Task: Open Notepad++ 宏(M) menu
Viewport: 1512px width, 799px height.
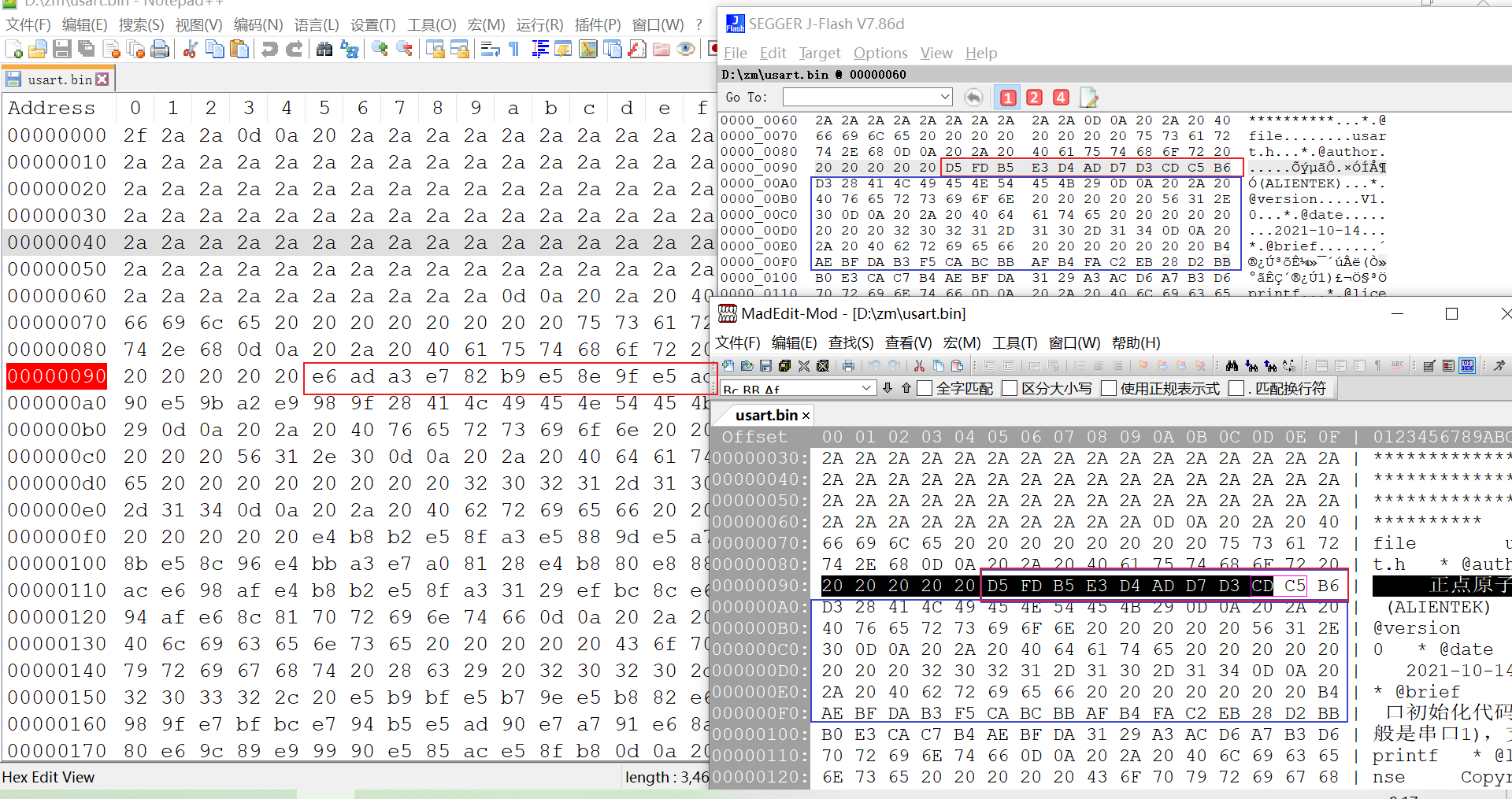Action: point(487,25)
